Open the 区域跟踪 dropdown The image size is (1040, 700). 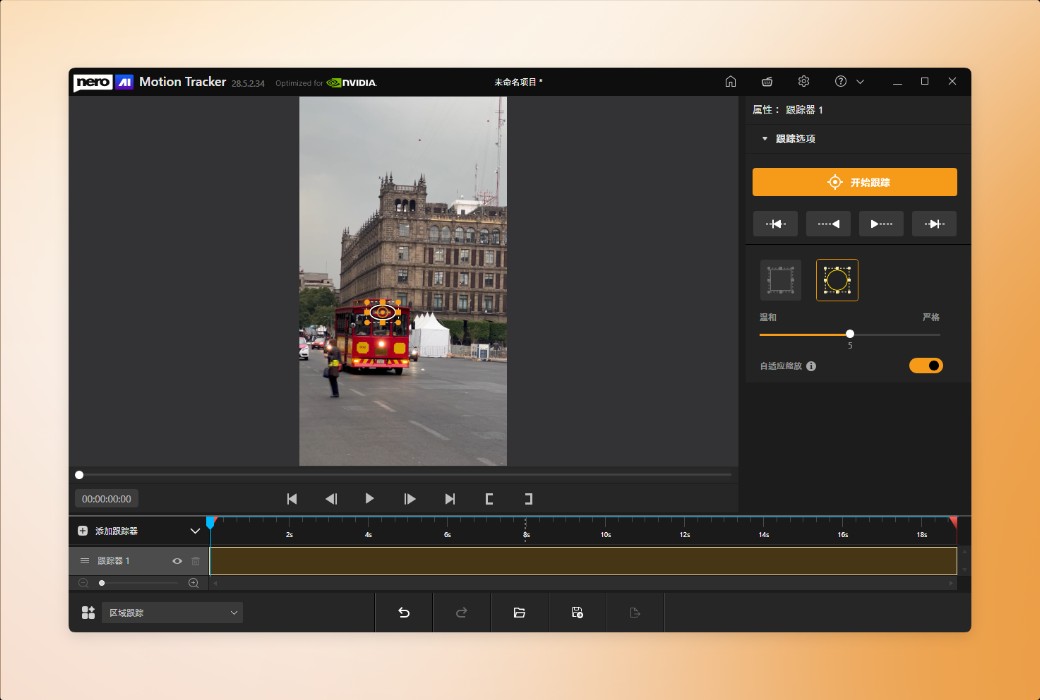(172, 612)
